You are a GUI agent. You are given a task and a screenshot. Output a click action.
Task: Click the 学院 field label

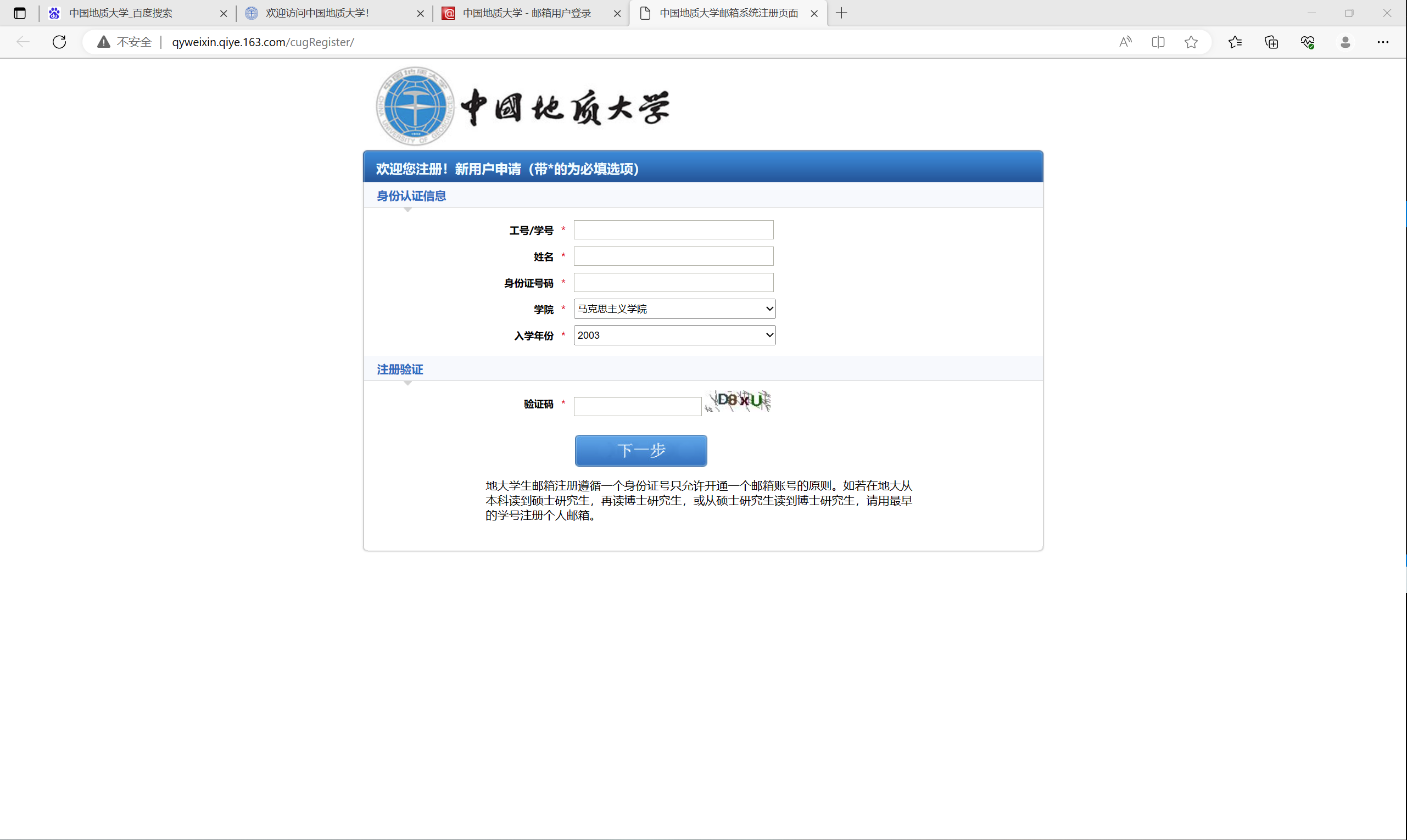(x=544, y=310)
